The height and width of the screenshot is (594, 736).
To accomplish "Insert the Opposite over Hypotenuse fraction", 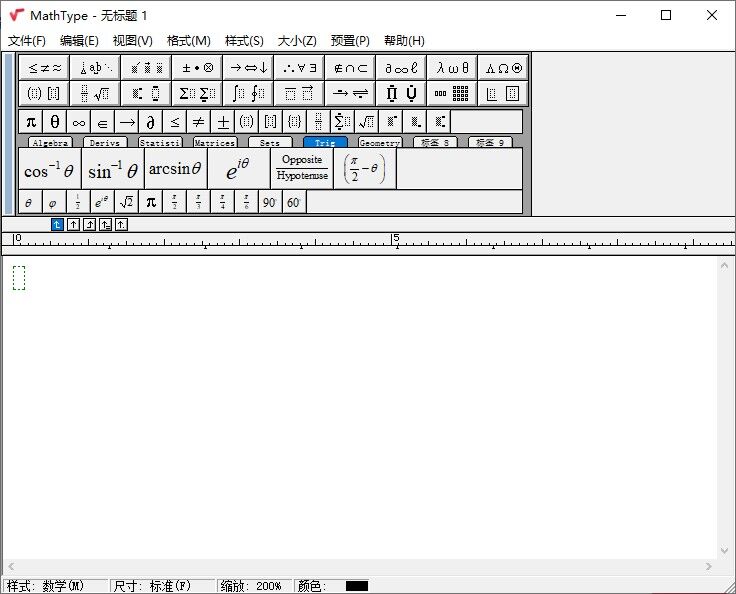I will [x=302, y=169].
